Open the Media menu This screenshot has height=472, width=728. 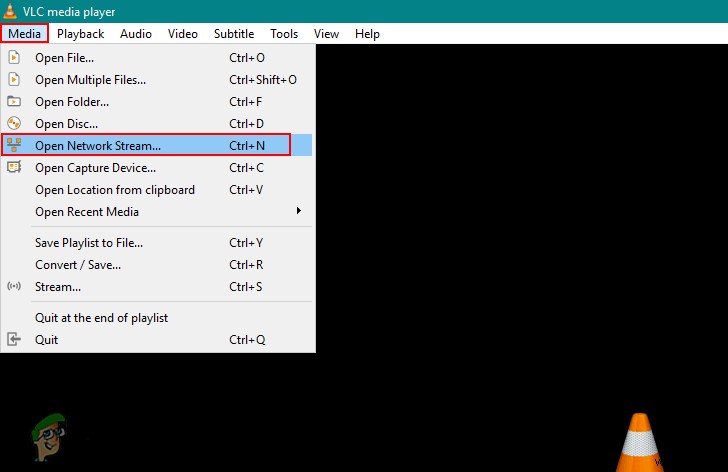click(x=25, y=34)
